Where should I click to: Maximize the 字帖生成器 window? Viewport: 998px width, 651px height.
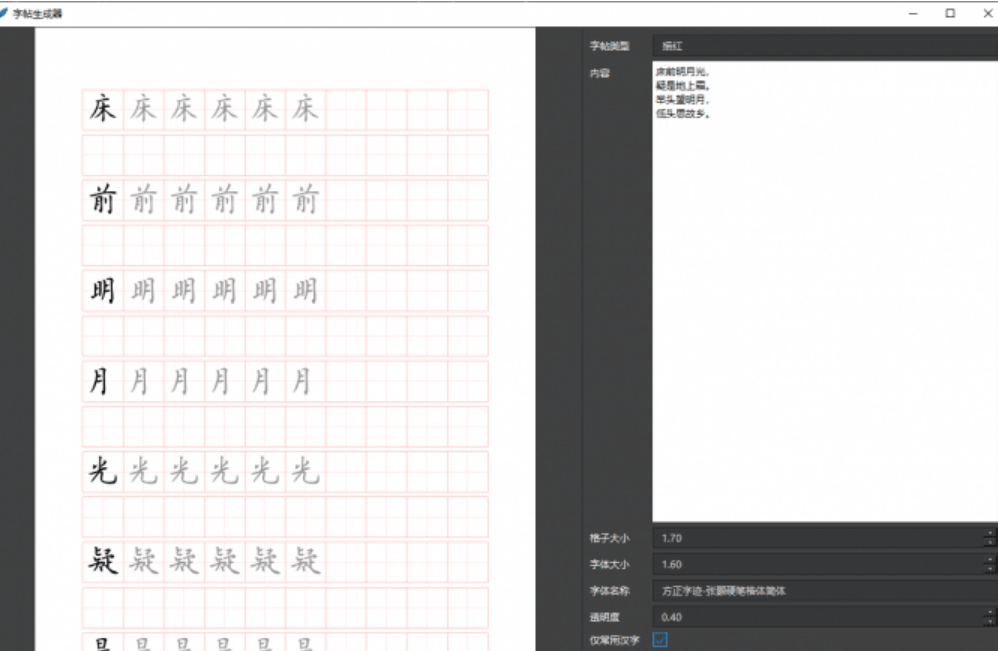coord(949,13)
